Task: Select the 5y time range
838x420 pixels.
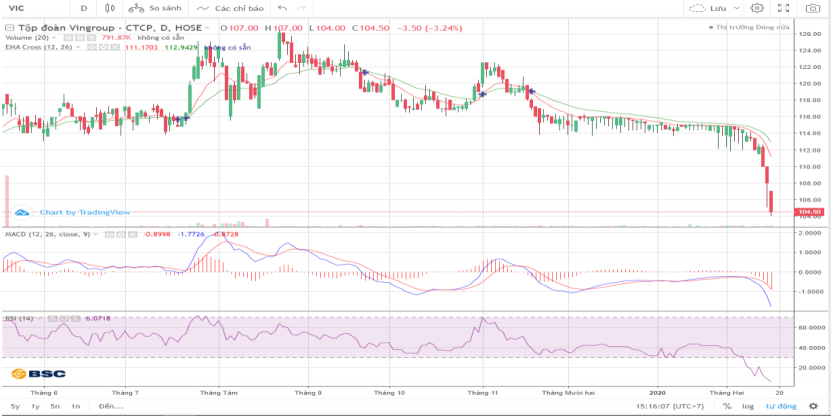Action: click(x=15, y=407)
